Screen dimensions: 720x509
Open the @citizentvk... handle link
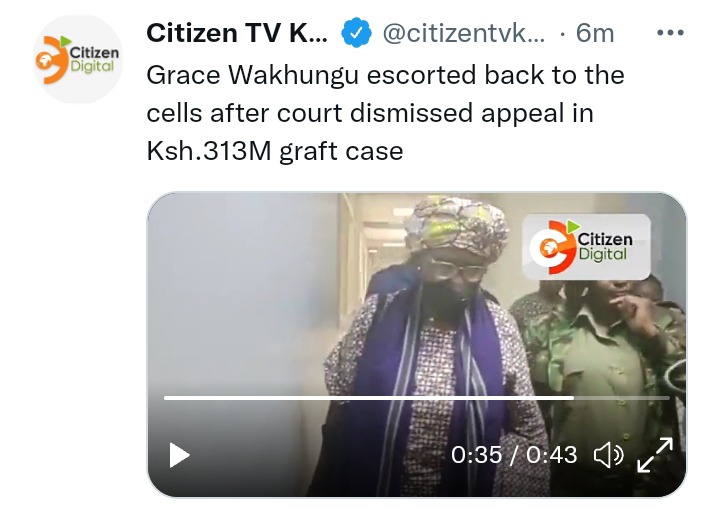(464, 33)
